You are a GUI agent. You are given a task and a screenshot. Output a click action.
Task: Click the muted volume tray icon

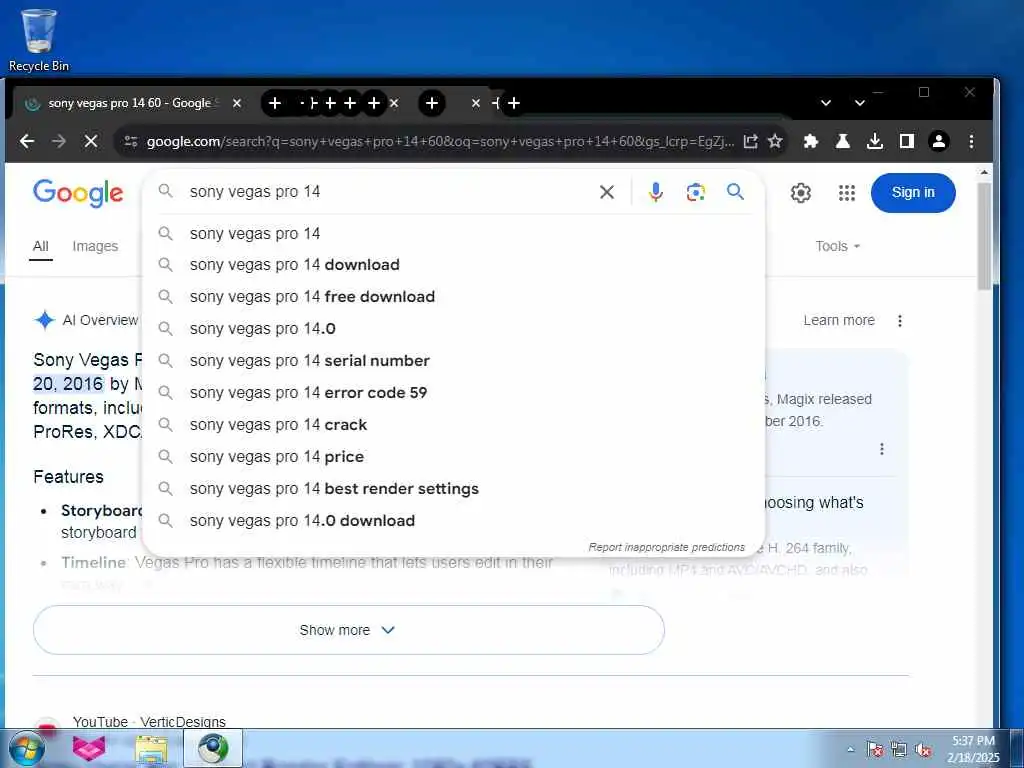click(x=923, y=749)
